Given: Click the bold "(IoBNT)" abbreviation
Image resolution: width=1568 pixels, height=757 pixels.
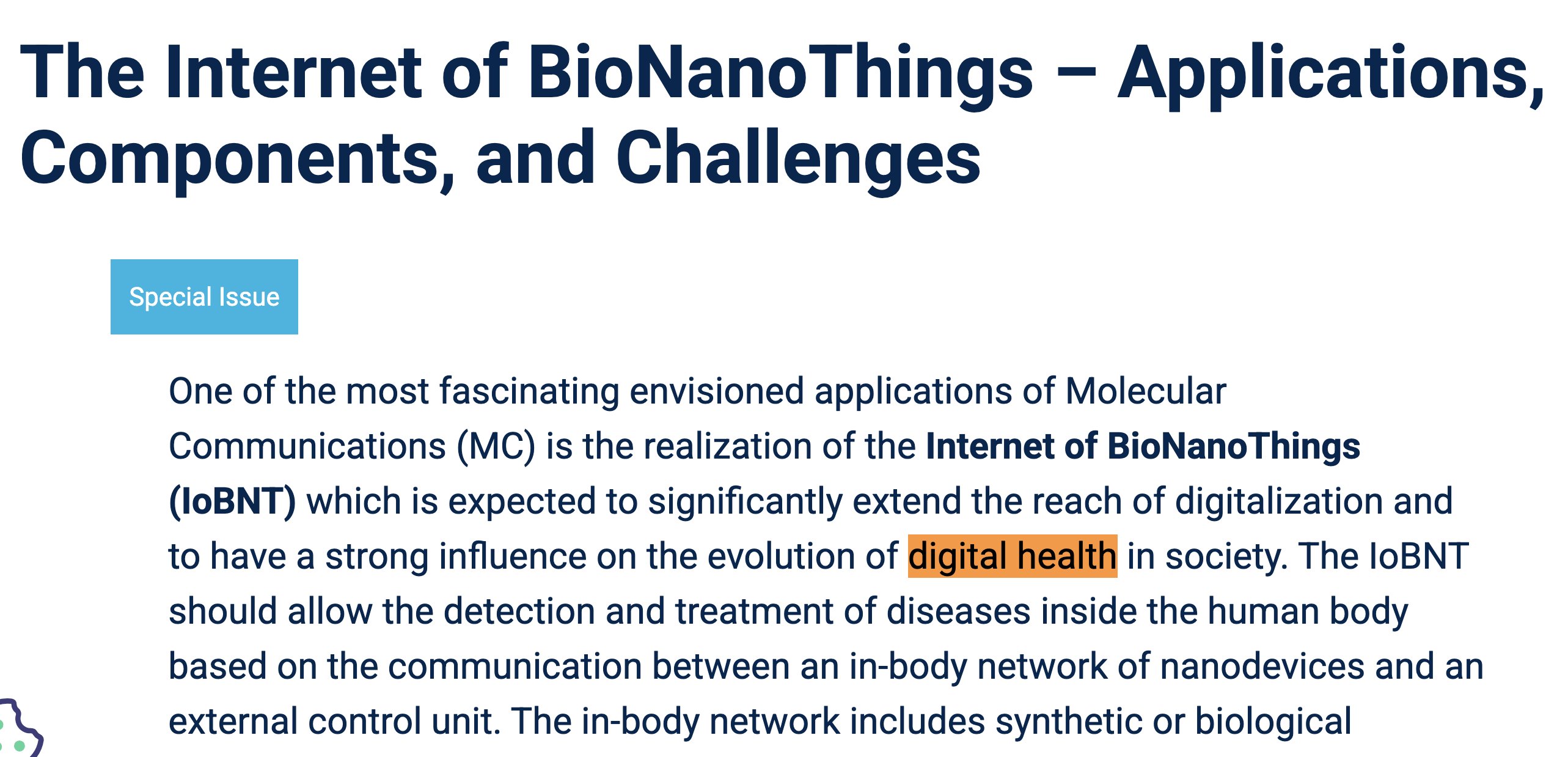Looking at the screenshot, I should pyautogui.click(x=232, y=501).
